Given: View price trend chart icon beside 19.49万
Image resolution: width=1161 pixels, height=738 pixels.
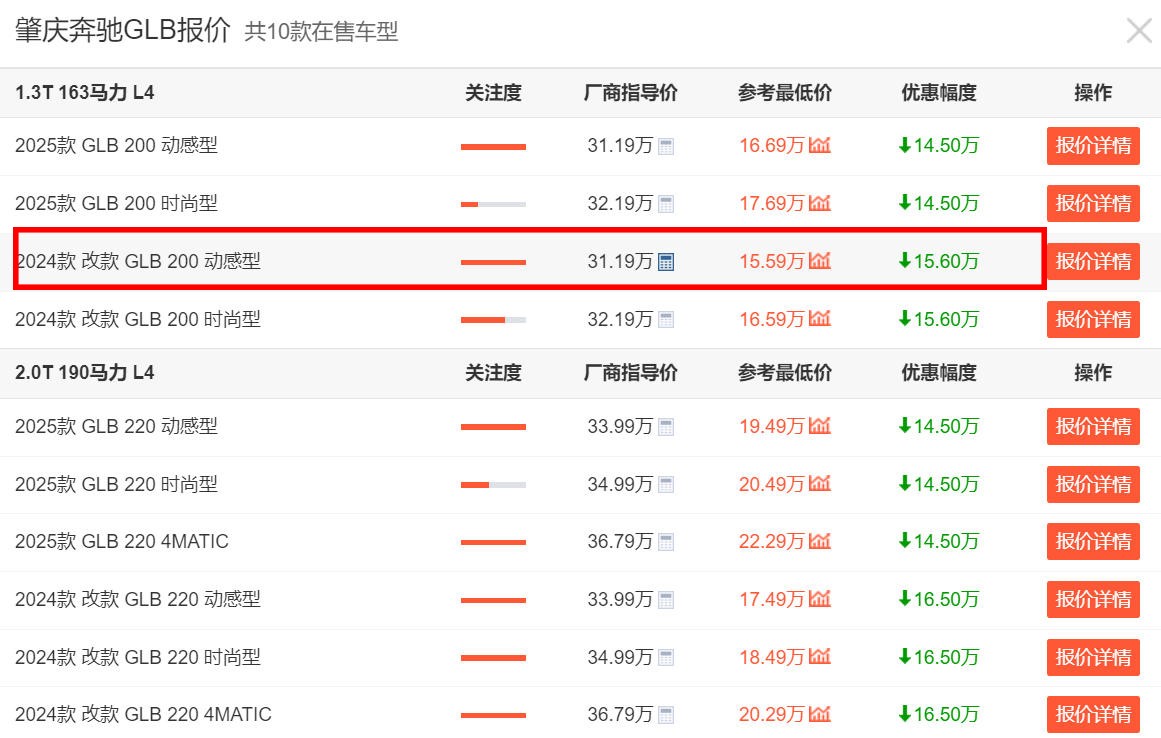Looking at the screenshot, I should 820,426.
